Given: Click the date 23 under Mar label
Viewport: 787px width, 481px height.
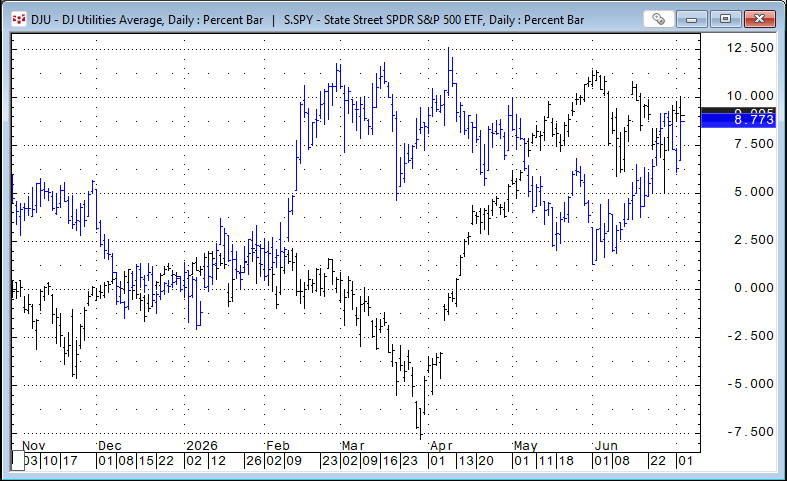Looking at the screenshot, I should click(x=410, y=461).
